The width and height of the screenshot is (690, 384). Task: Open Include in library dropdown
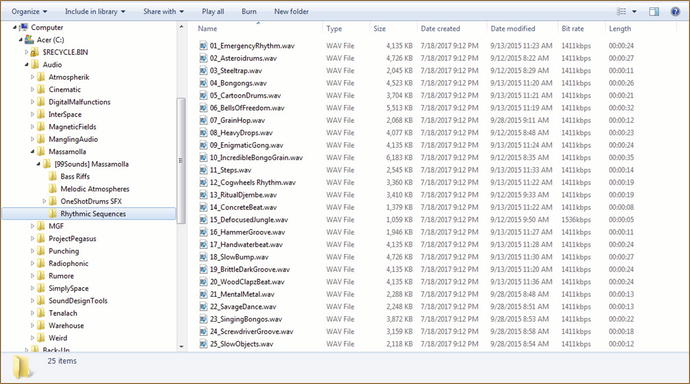point(95,11)
